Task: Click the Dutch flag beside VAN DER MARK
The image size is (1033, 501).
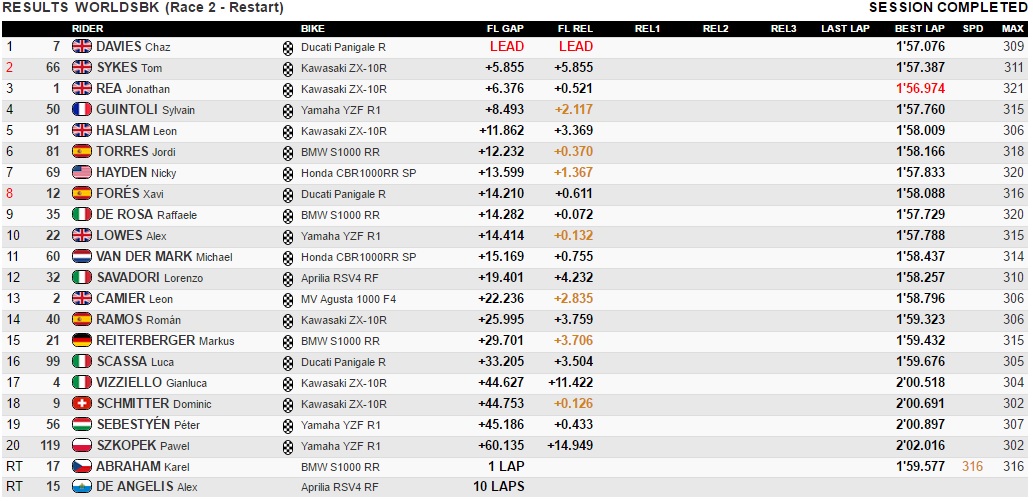Action: (82, 257)
